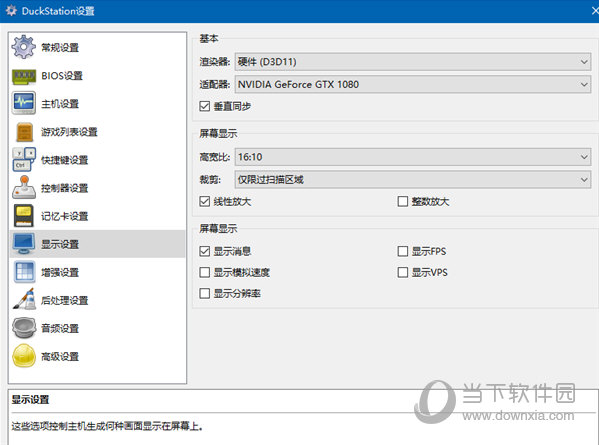Click the arrow of the 高宽比 combo box
This screenshot has height=445, width=599.
[x=584, y=157]
